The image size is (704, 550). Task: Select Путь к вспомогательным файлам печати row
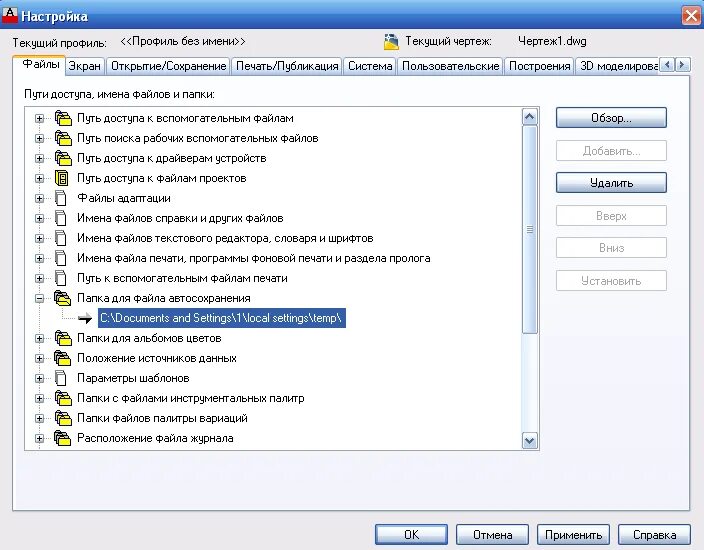182,278
